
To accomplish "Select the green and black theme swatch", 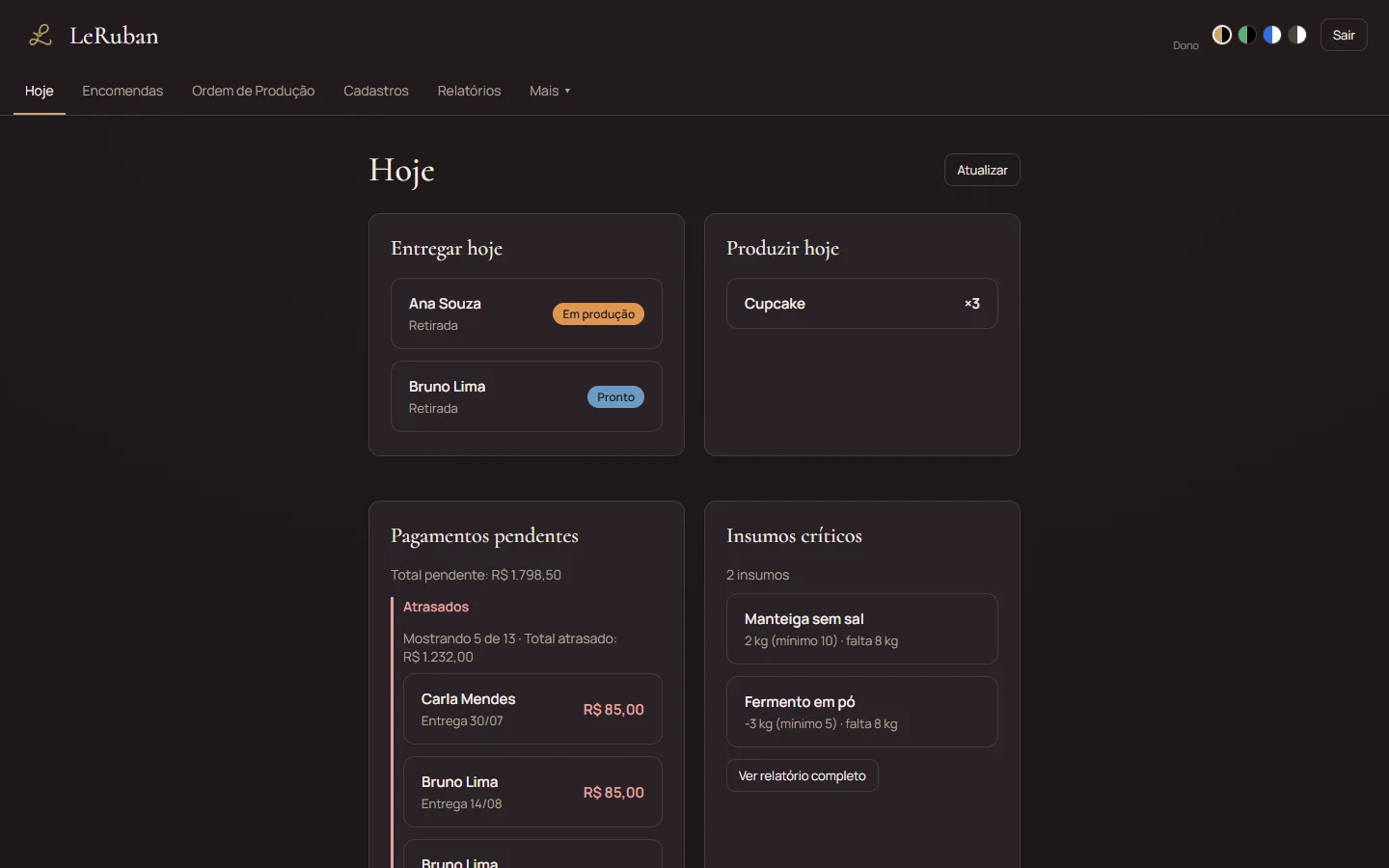I will coord(1247,35).
